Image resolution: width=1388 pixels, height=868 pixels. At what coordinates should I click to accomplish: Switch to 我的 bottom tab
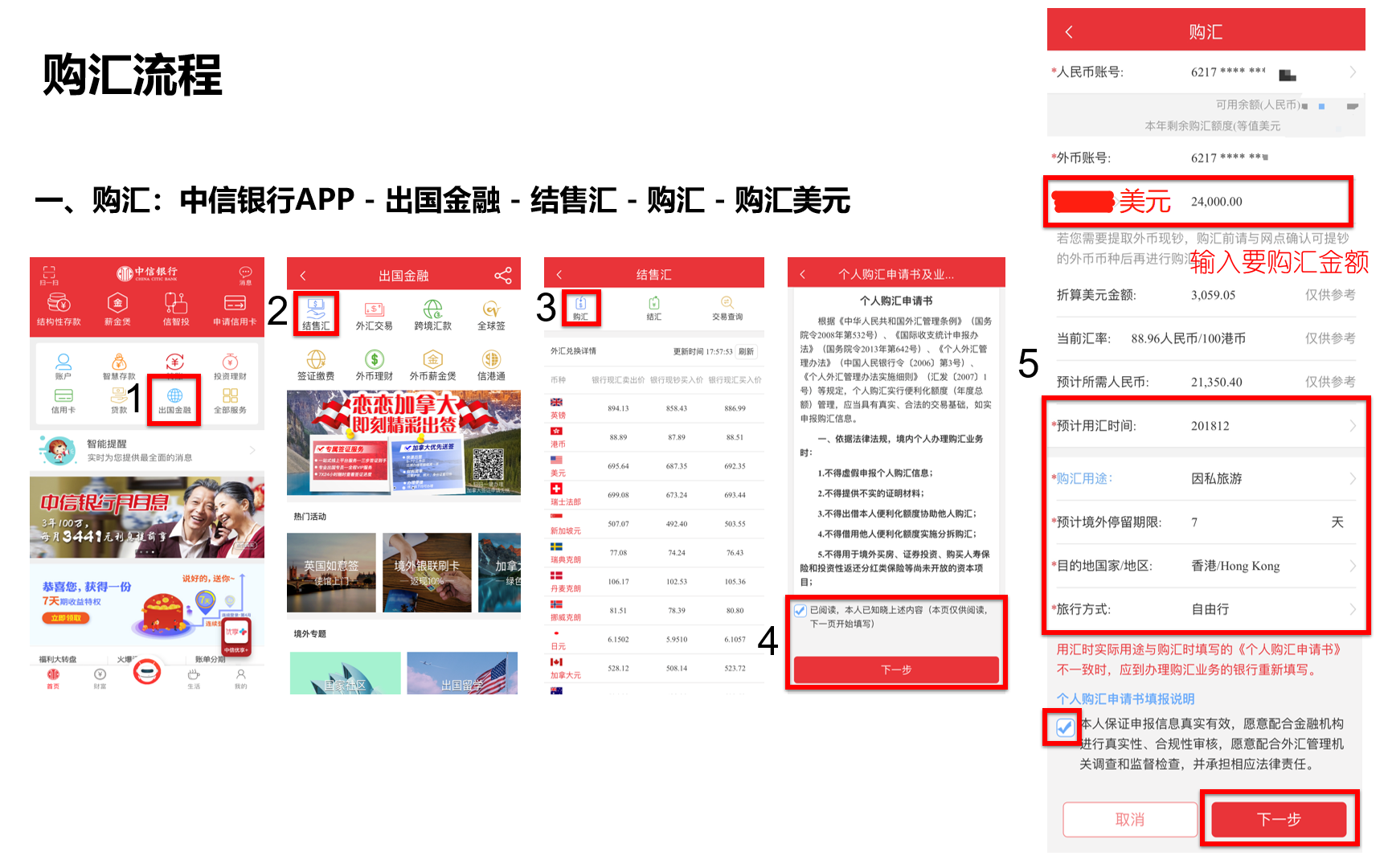click(240, 679)
